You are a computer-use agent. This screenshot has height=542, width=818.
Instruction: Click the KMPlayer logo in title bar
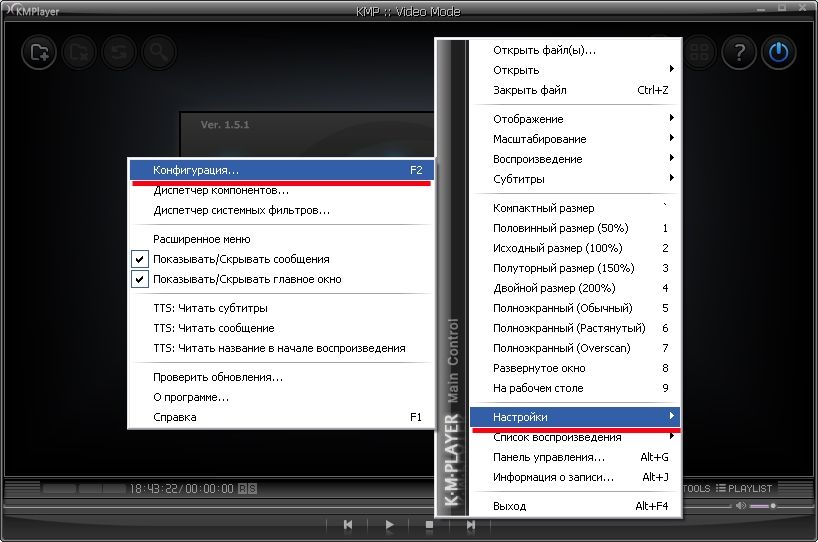coord(31,10)
